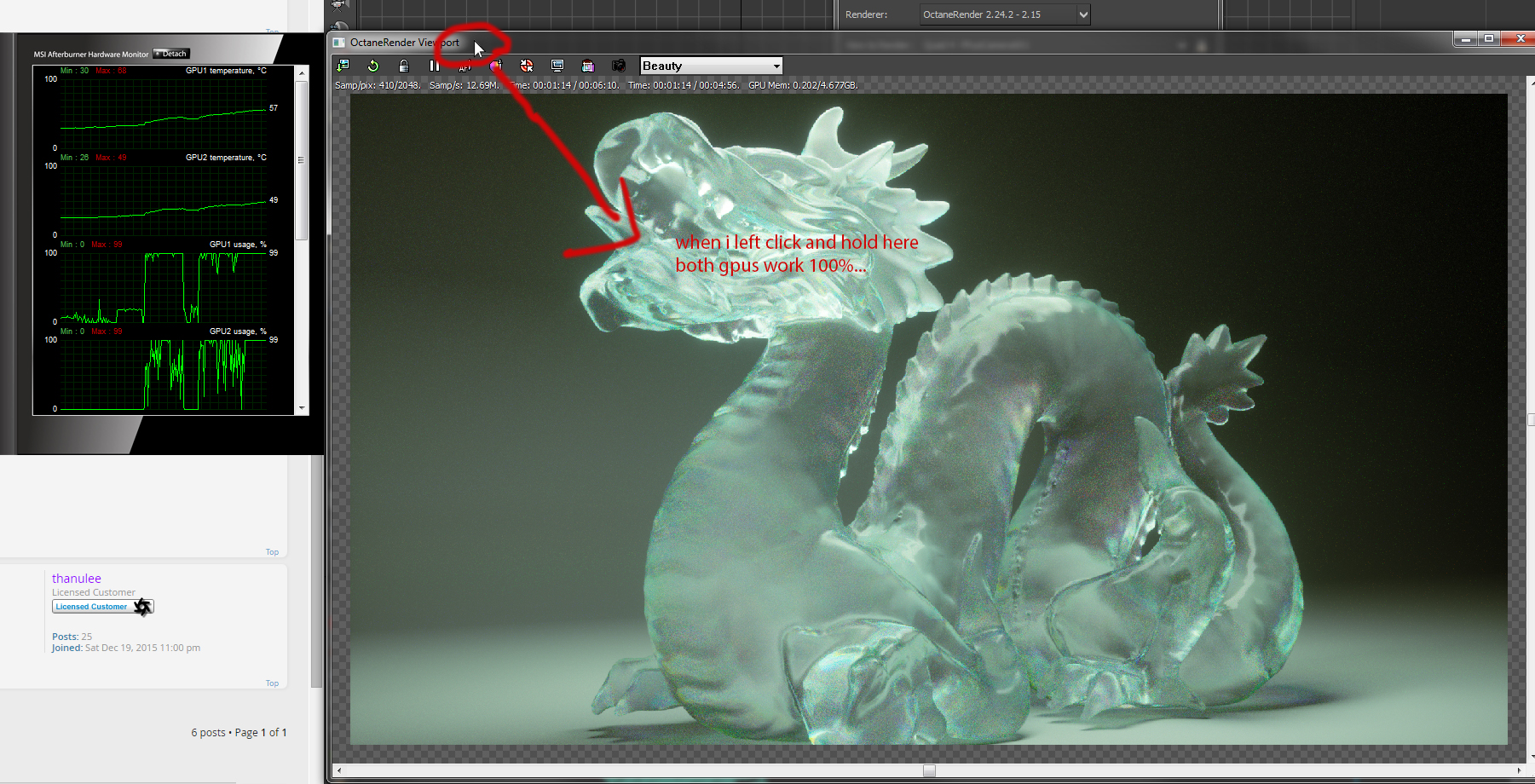1535x784 pixels.
Task: Activate the AF auto-focus picker
Action: pos(465,66)
